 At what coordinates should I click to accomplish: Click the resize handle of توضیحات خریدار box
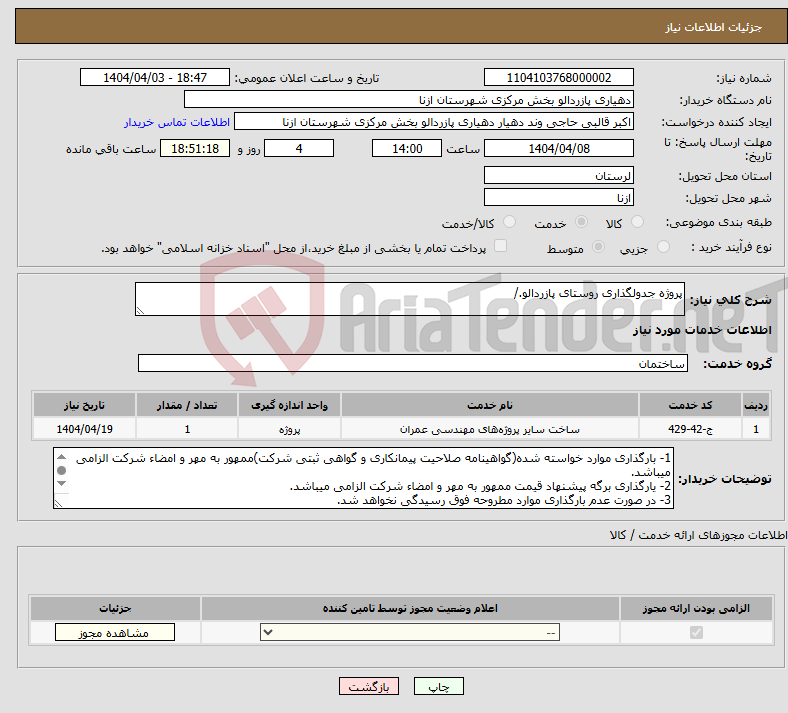58,503
